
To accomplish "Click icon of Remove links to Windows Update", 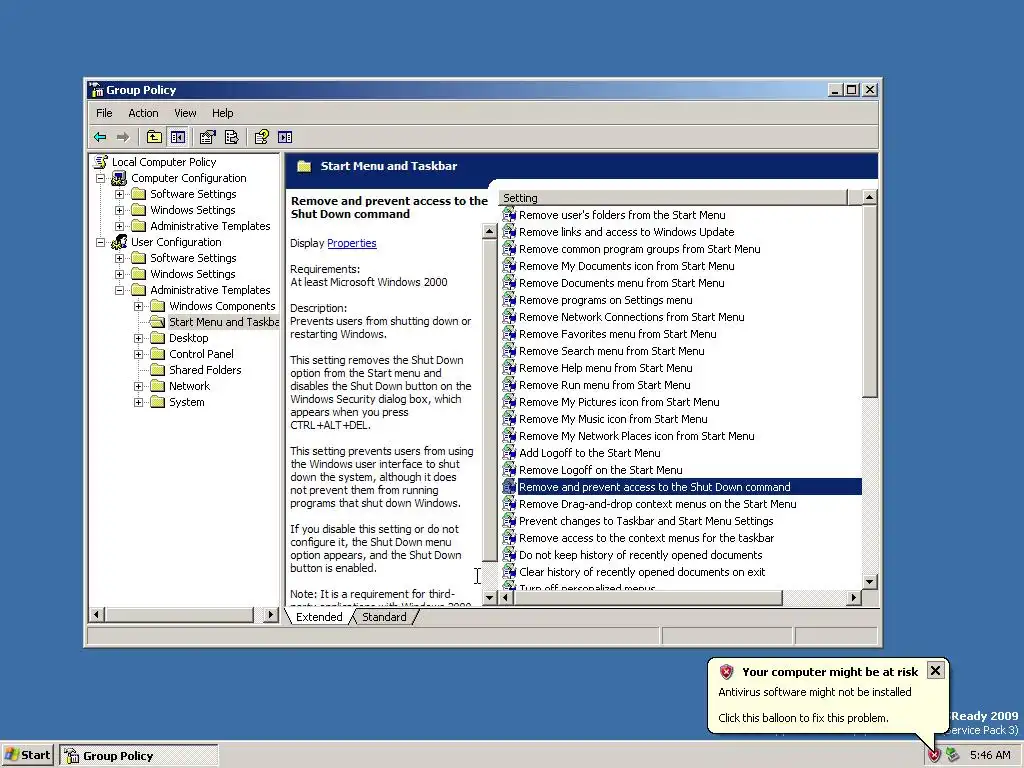I will [509, 232].
